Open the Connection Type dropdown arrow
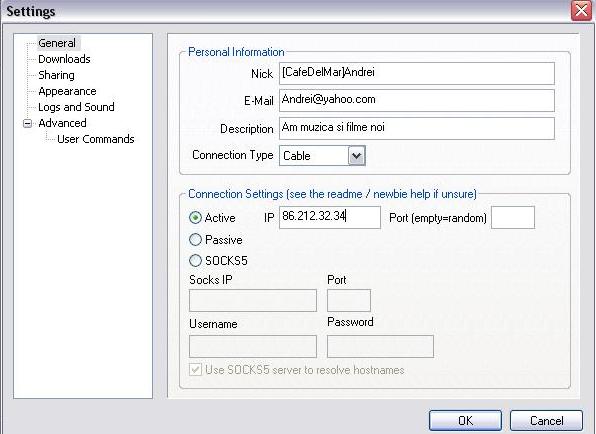This screenshot has height=434, width=596. pyautogui.click(x=357, y=155)
